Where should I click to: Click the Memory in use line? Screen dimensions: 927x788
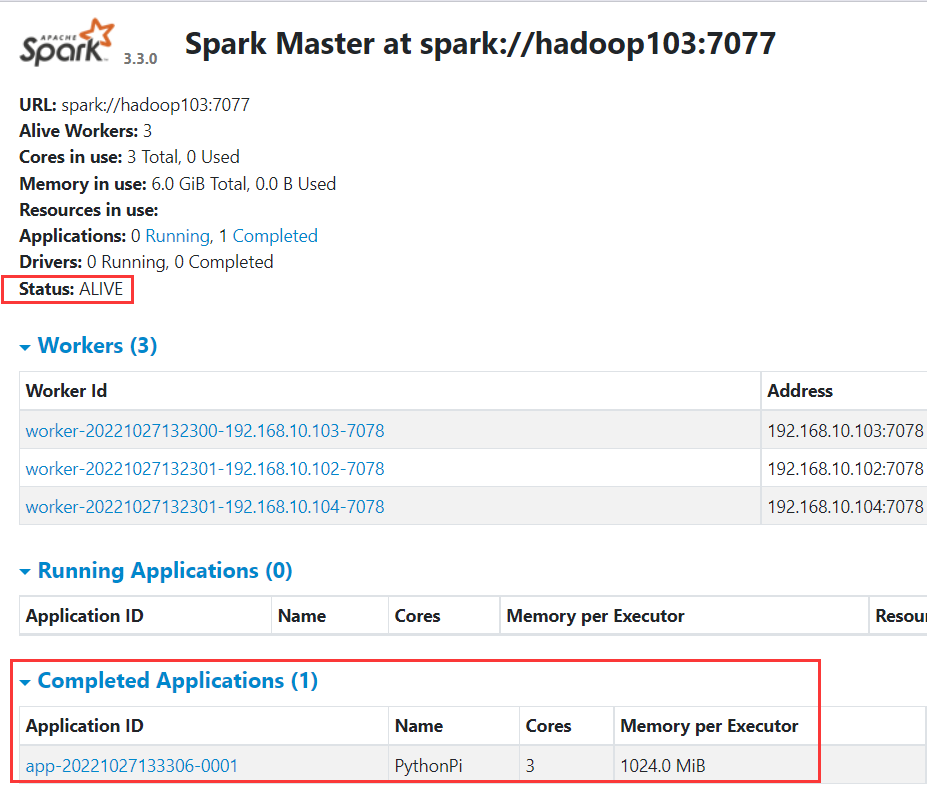pos(177,183)
